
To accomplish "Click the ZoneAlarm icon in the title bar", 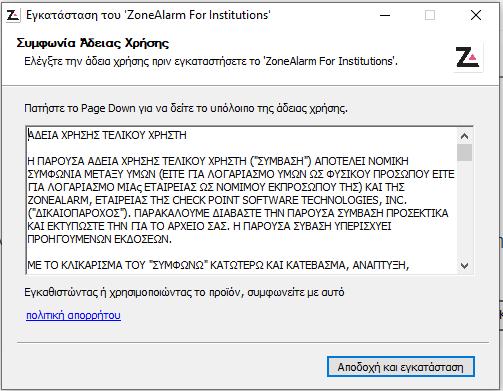I will click(13, 15).
